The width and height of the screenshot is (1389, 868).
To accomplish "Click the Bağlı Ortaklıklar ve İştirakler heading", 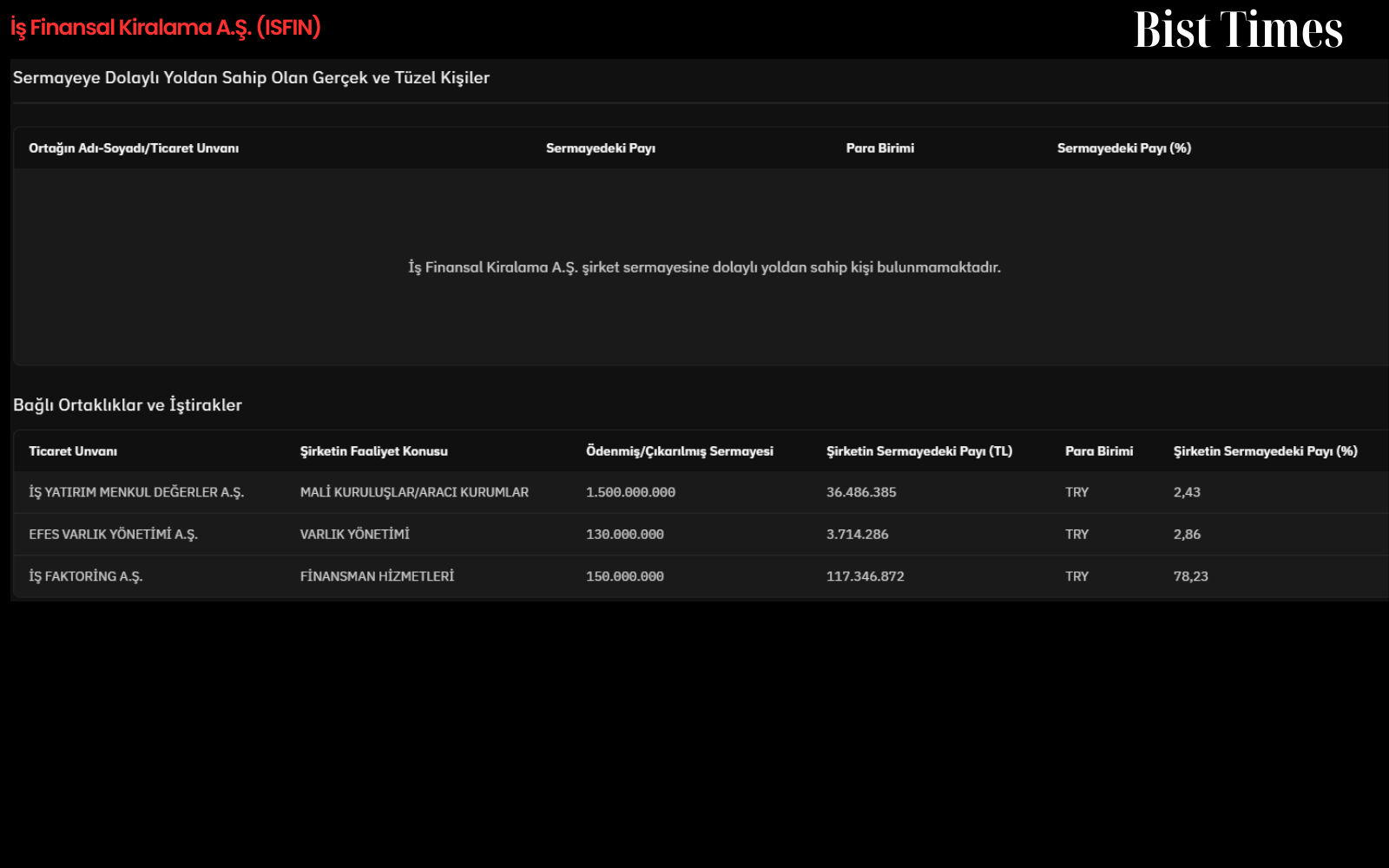I will [x=128, y=405].
